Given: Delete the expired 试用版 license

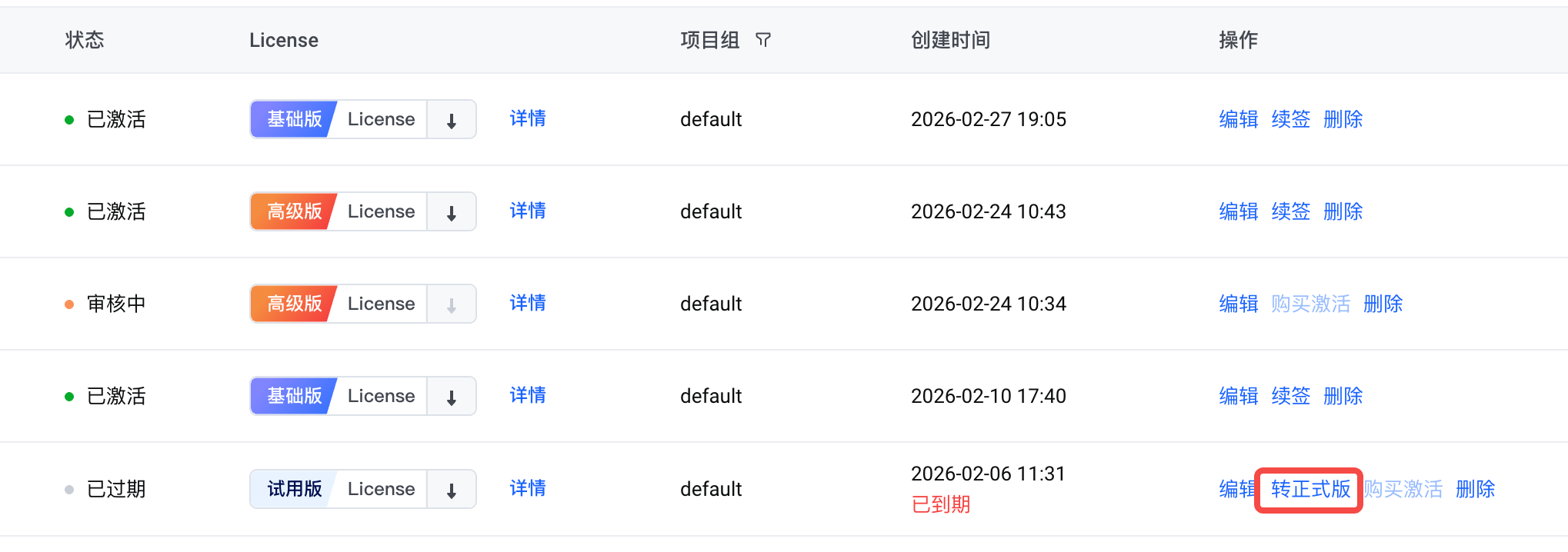Looking at the screenshot, I should click(1475, 489).
